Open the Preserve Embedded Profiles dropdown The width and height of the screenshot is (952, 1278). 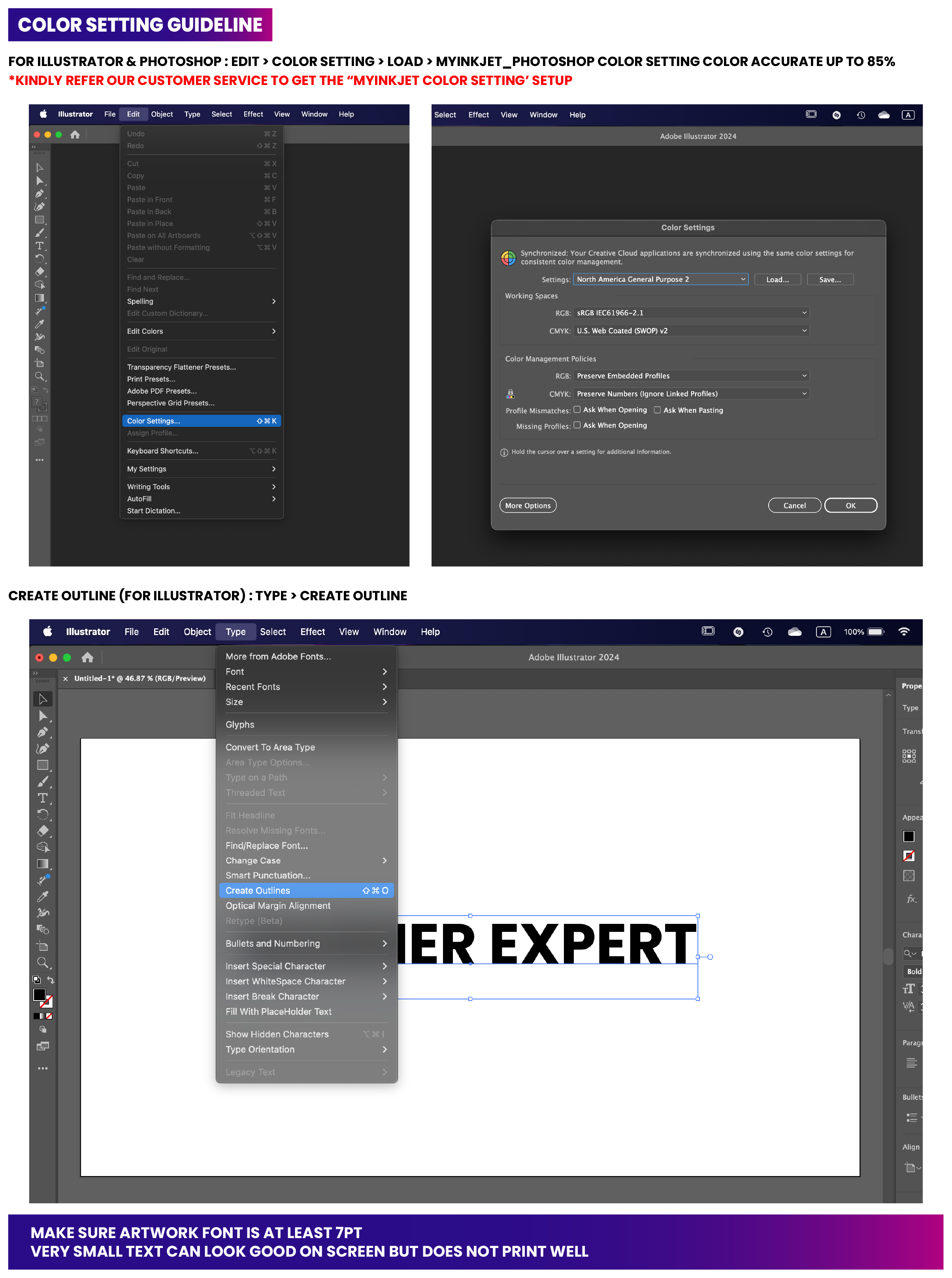tap(691, 376)
